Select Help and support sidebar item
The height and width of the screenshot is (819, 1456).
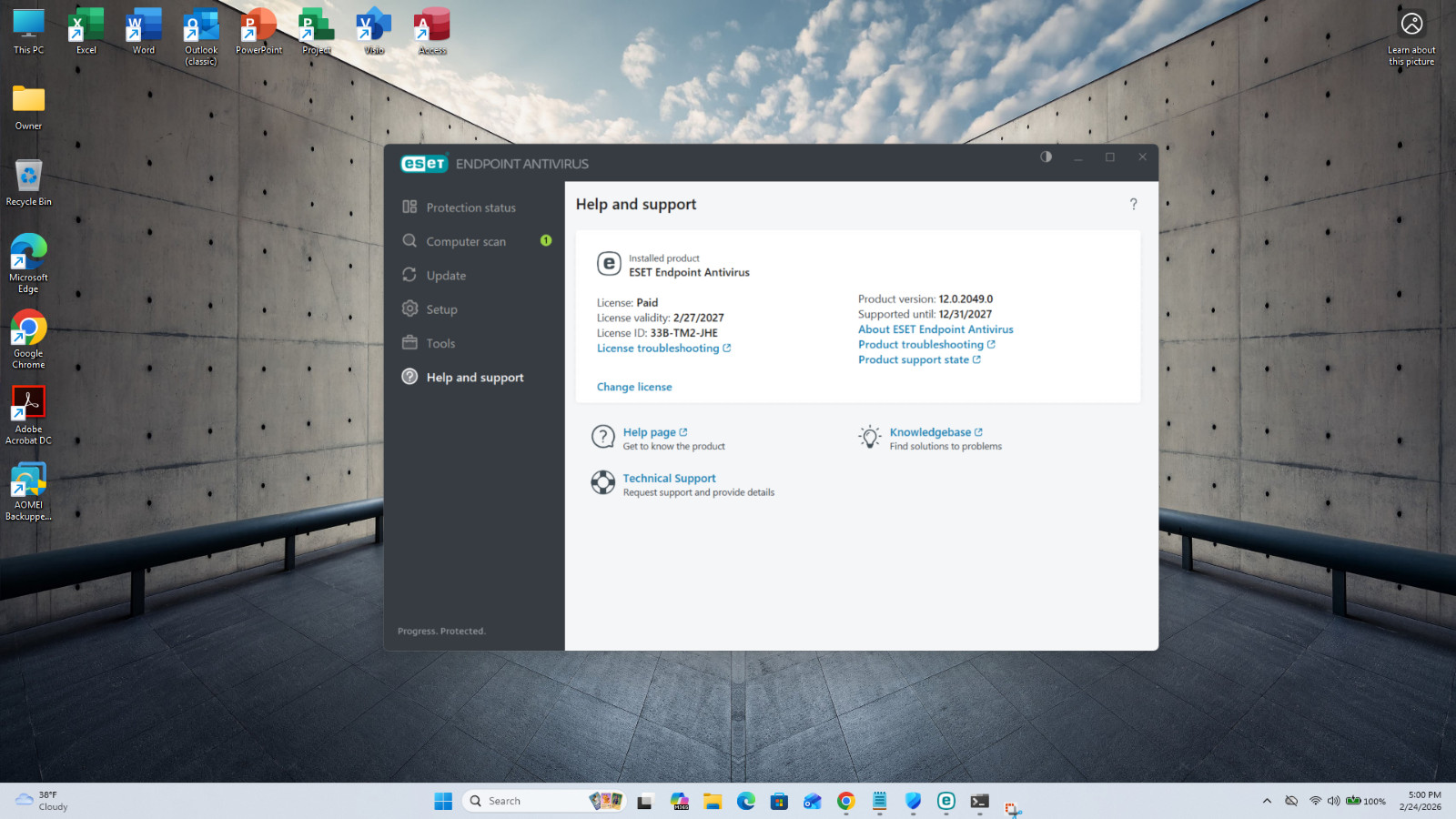474,378
